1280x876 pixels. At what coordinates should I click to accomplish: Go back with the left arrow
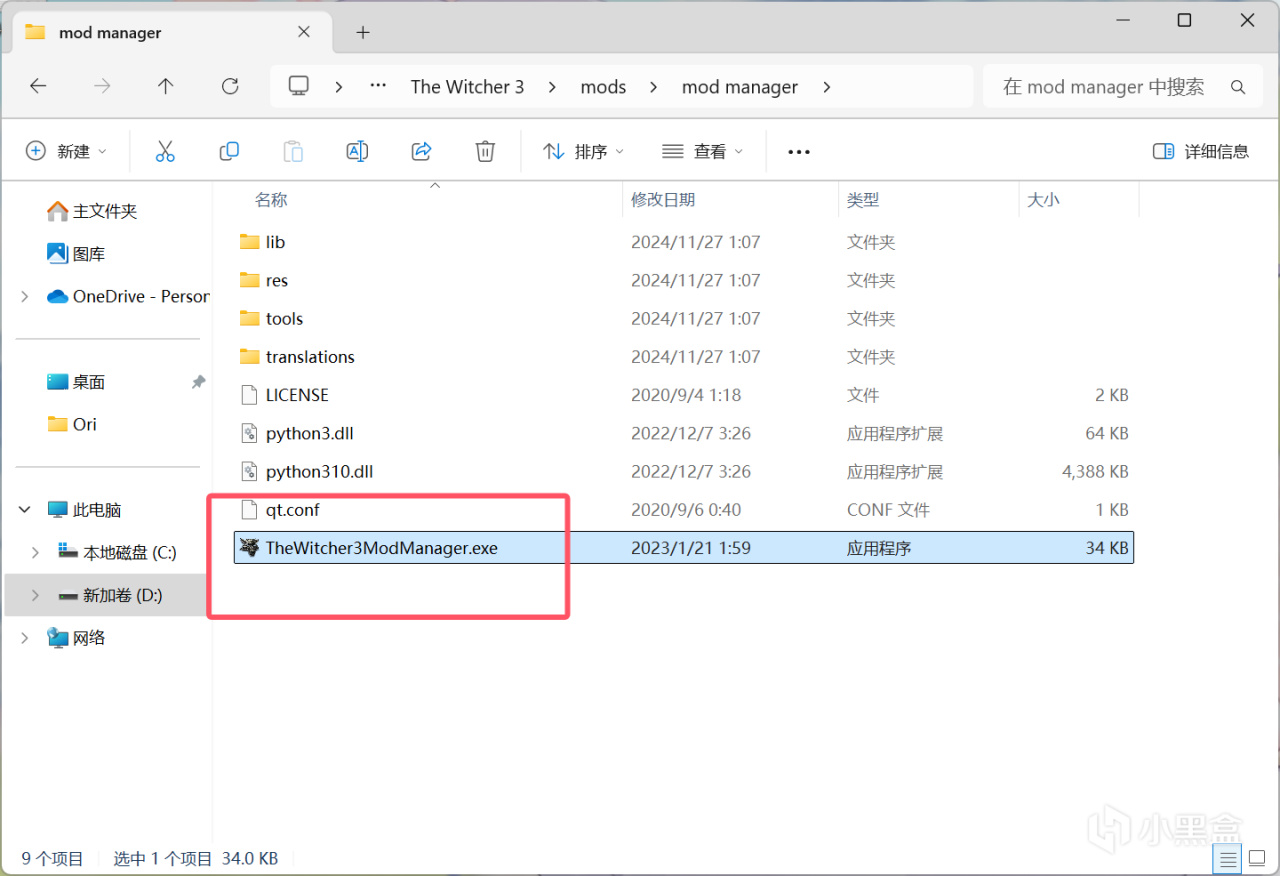38,86
